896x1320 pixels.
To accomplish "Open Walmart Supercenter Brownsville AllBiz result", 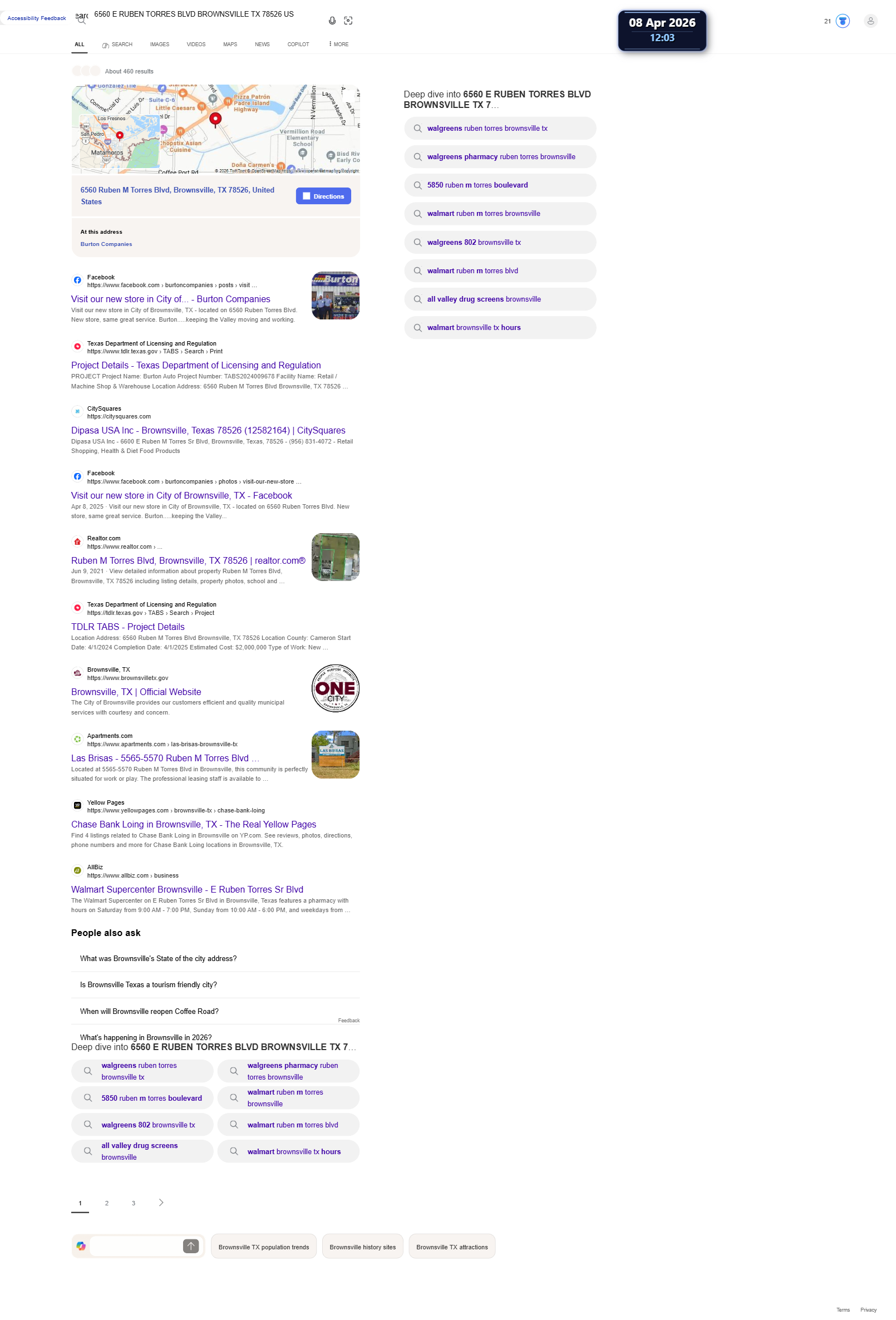I will [187, 890].
